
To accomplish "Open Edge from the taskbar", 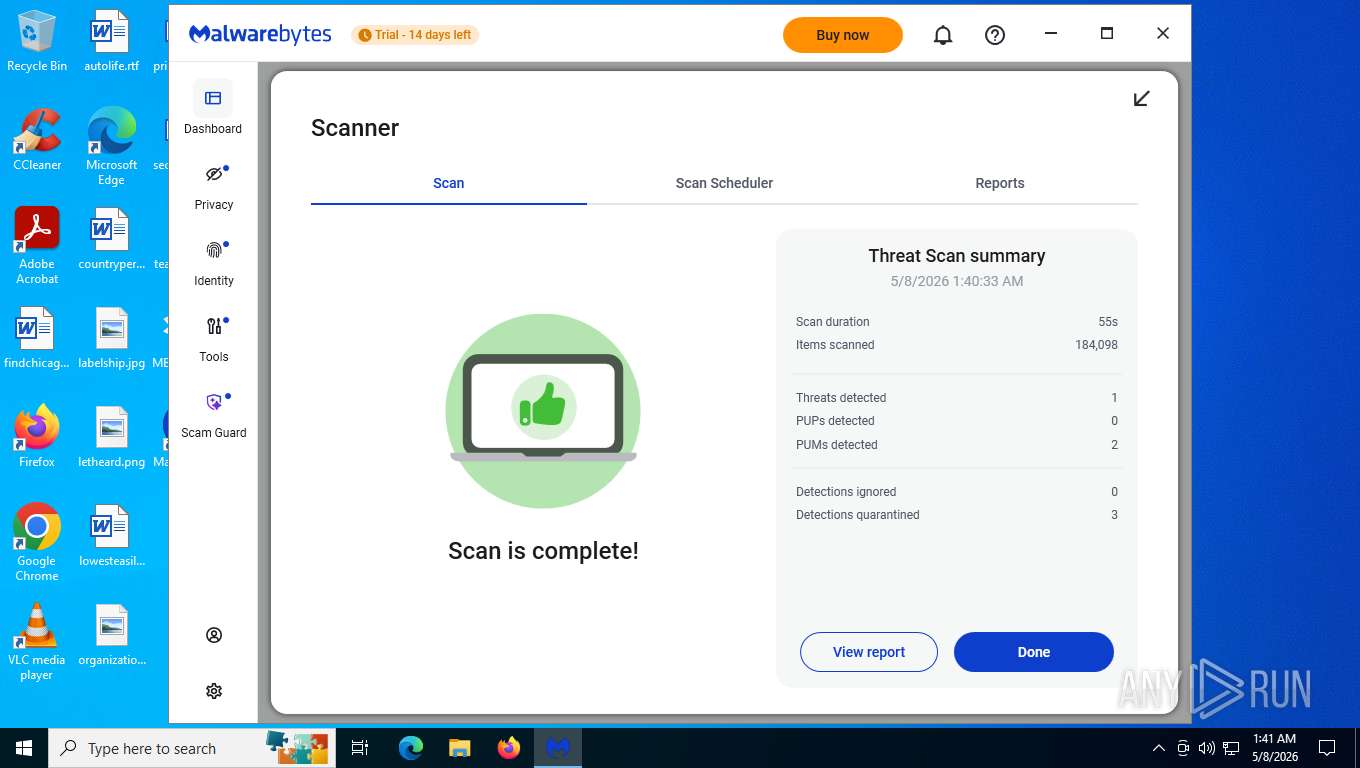I will [411, 748].
